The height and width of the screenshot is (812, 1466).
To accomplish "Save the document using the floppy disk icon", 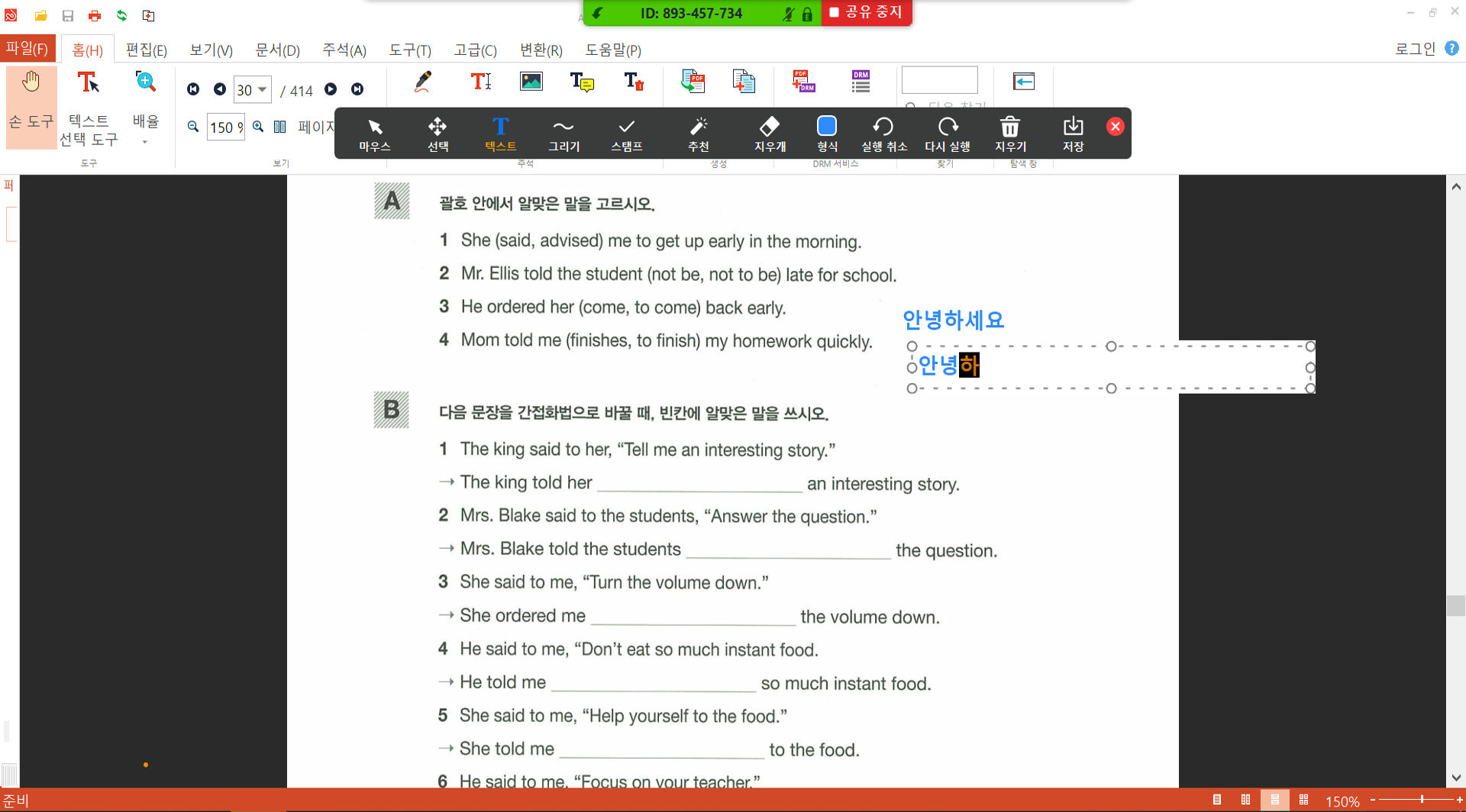I will 68,15.
